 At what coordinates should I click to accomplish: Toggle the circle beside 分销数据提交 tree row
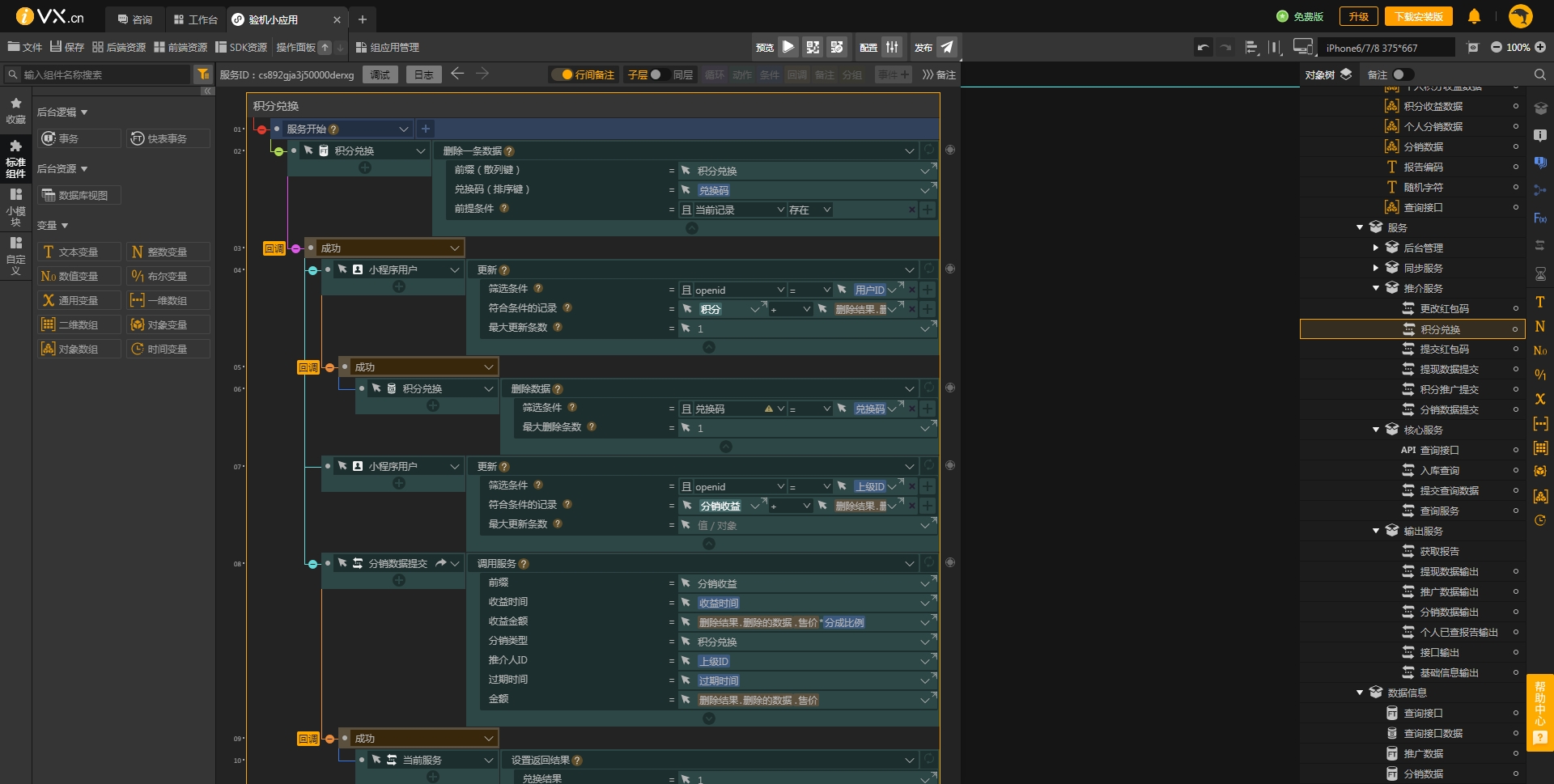1515,409
